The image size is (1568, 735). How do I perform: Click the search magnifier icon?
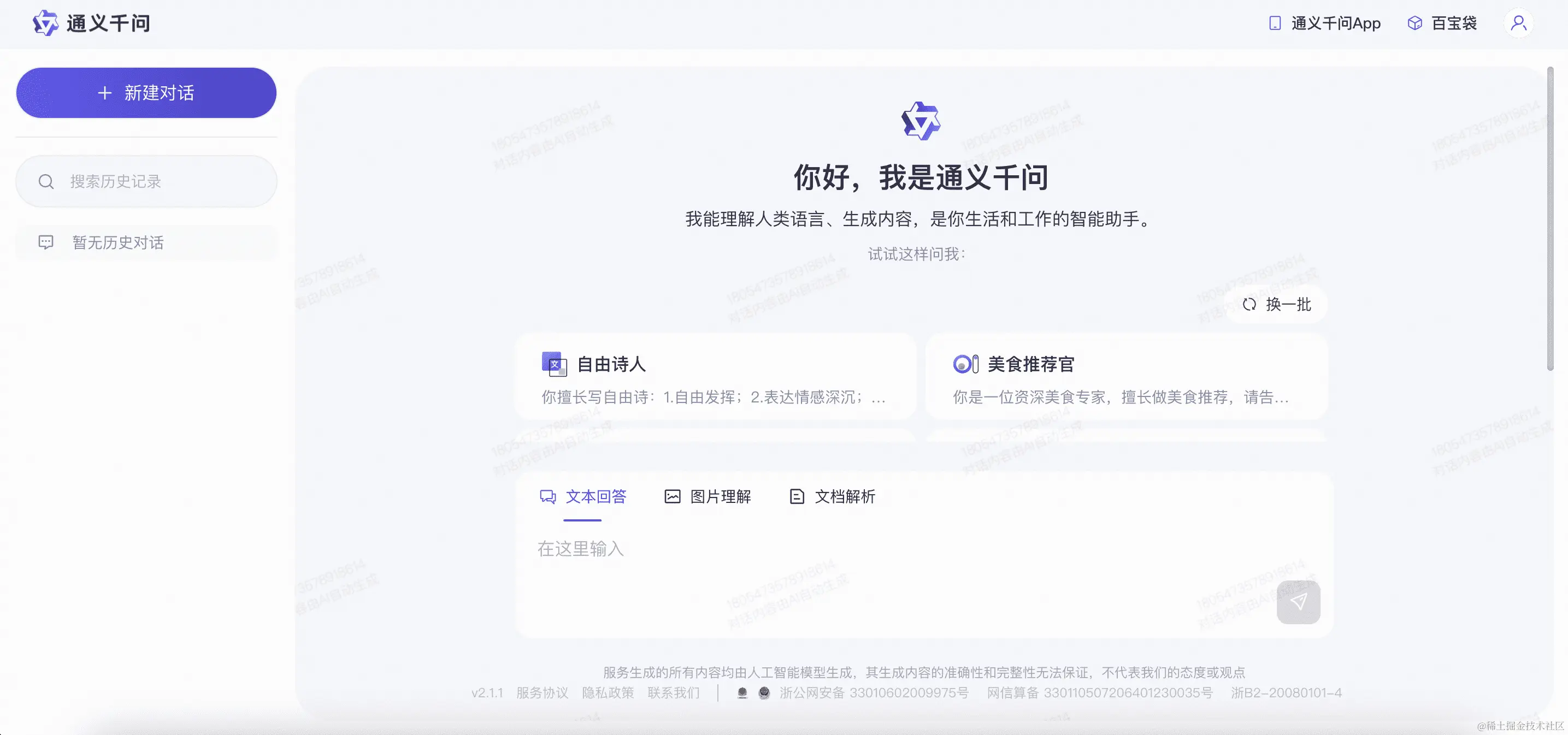[x=46, y=181]
